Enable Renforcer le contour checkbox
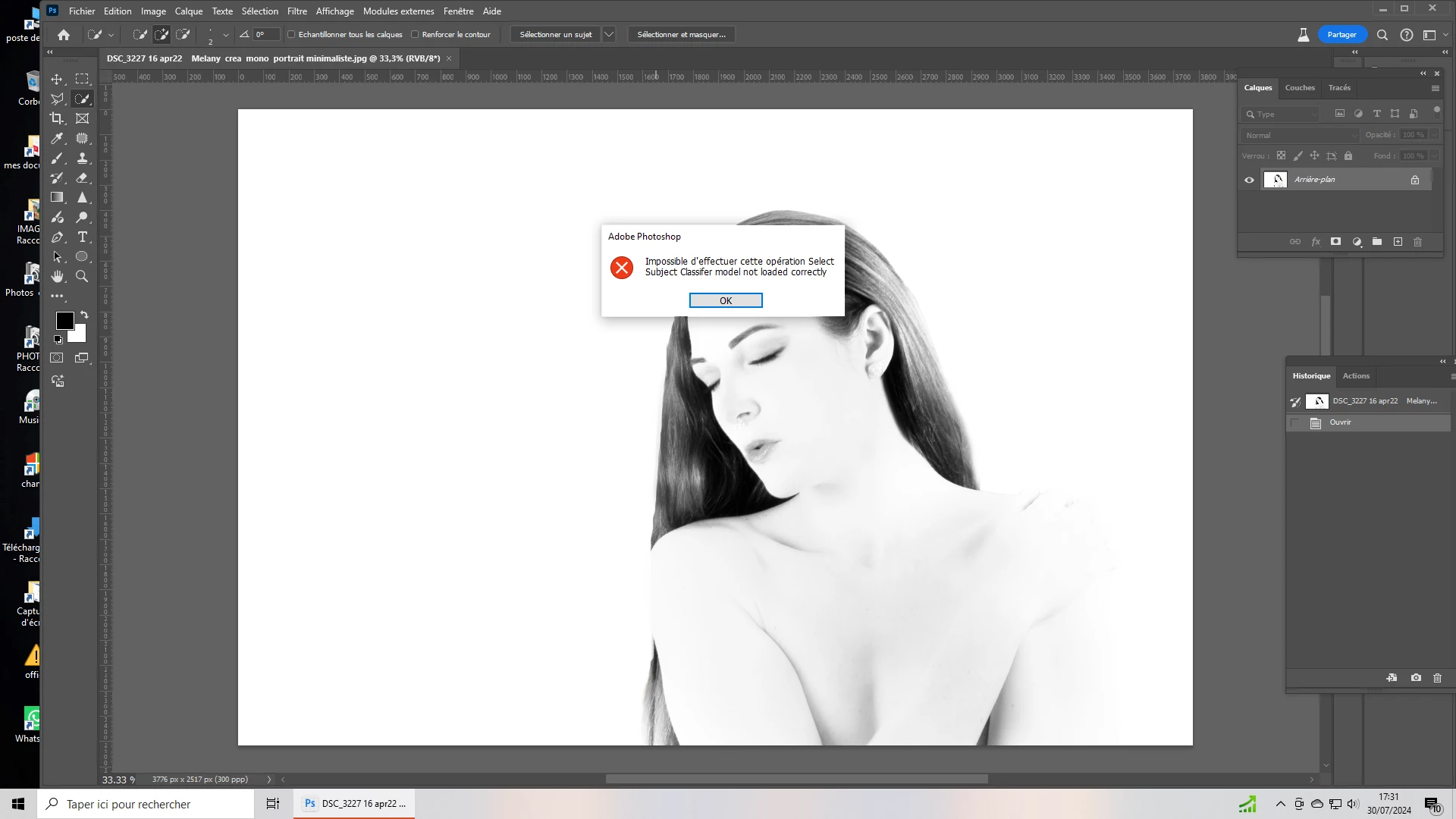 (415, 35)
